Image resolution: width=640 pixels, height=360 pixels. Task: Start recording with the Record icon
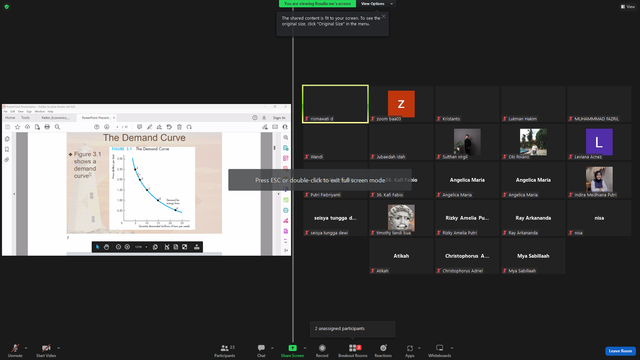coord(322,348)
